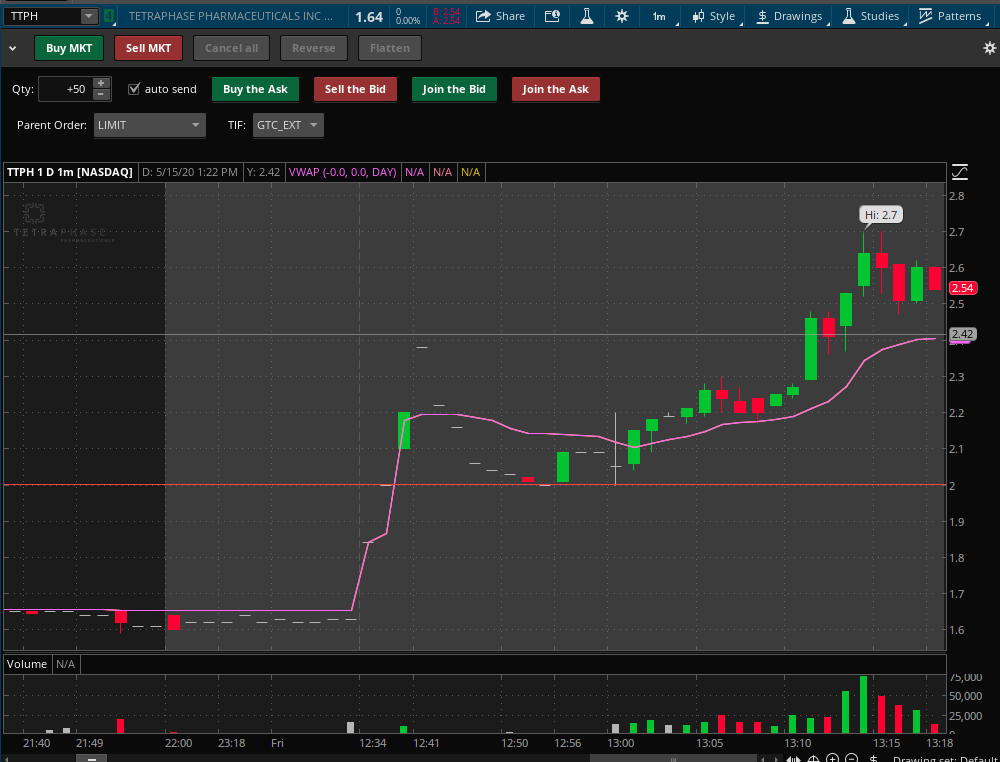Open the 1m timeframe selector
The width and height of the screenshot is (1000, 762).
(659, 16)
